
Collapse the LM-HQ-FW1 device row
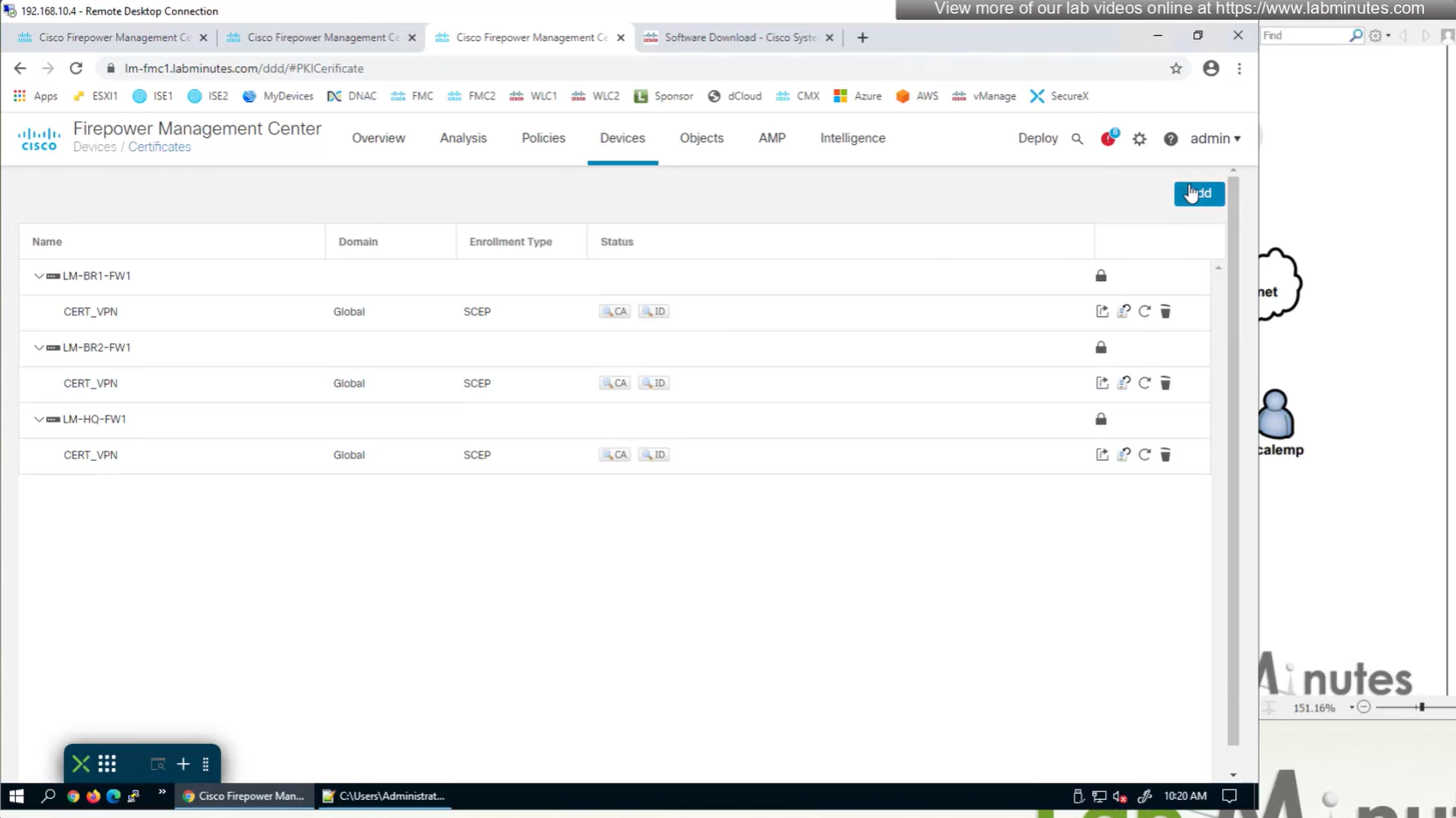point(38,419)
